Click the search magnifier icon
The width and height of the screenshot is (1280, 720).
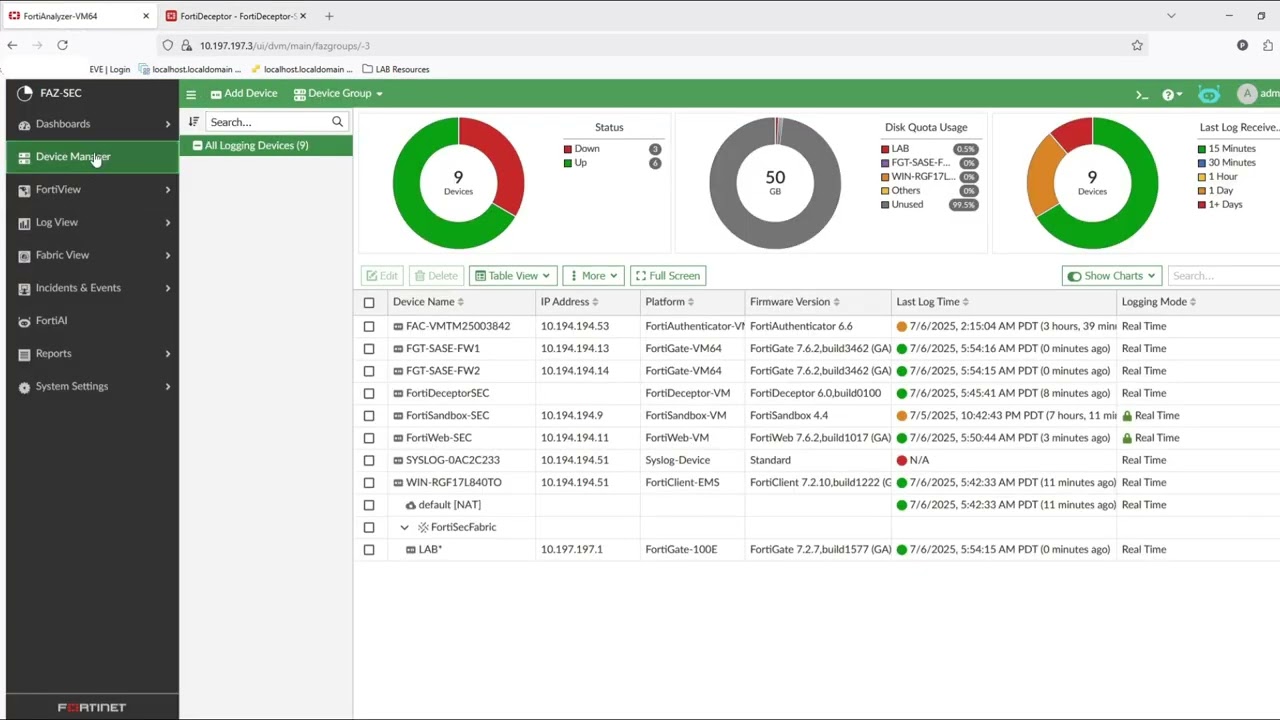[x=337, y=122]
